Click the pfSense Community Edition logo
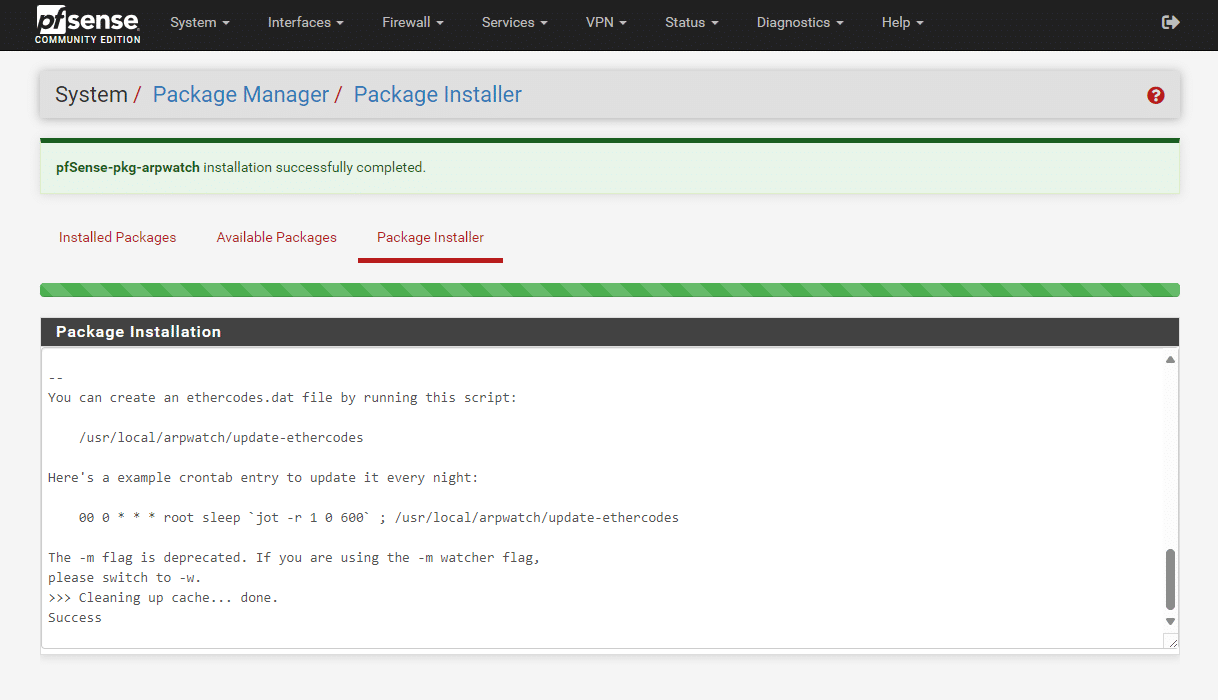Viewport: 1218px width, 700px height. tap(88, 24)
